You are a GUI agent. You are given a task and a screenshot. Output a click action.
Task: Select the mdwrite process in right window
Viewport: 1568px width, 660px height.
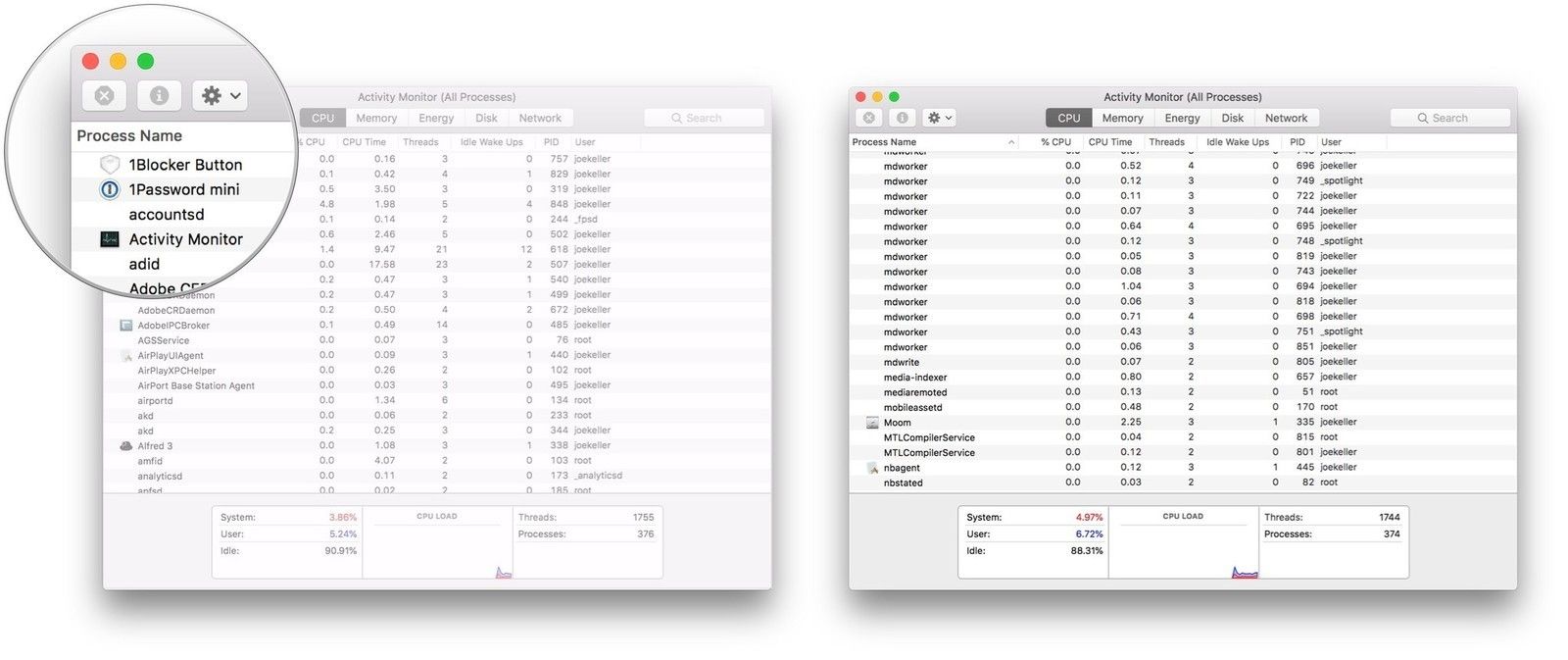pos(1183,362)
